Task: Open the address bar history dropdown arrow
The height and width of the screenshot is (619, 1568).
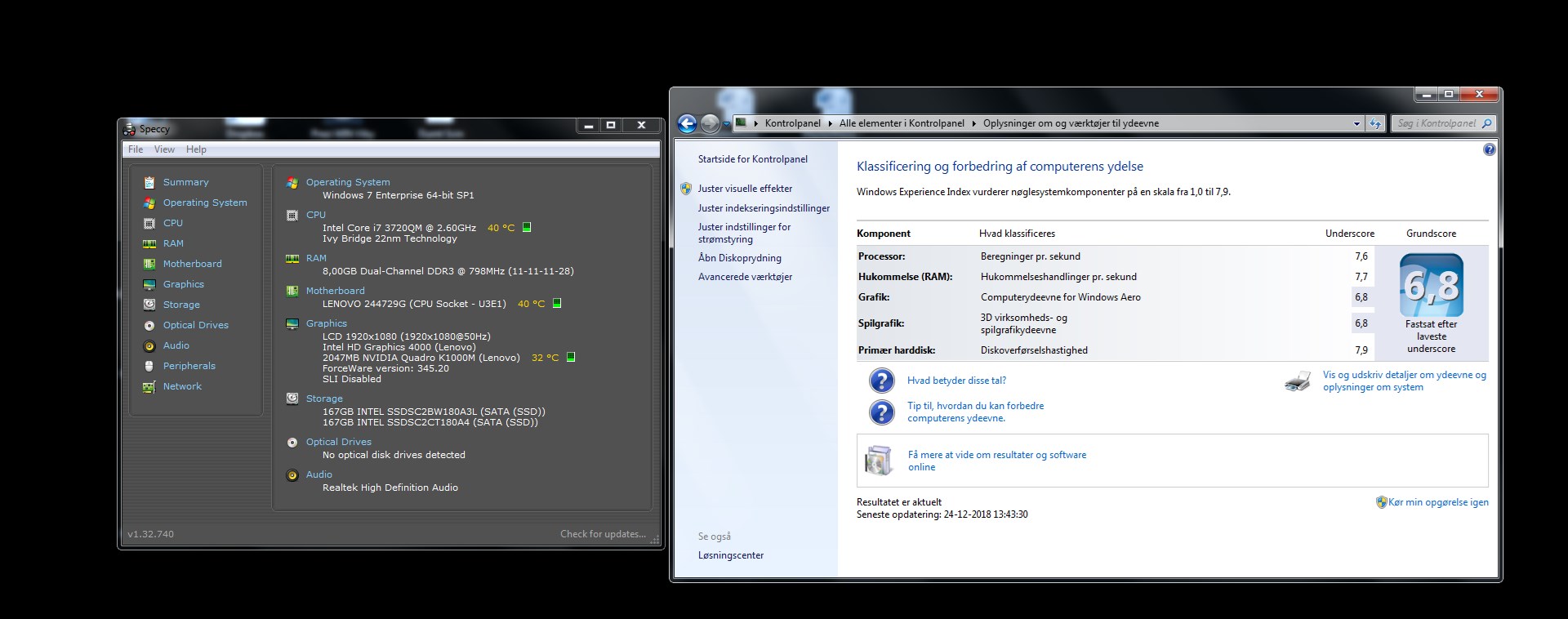Action: click(1356, 123)
